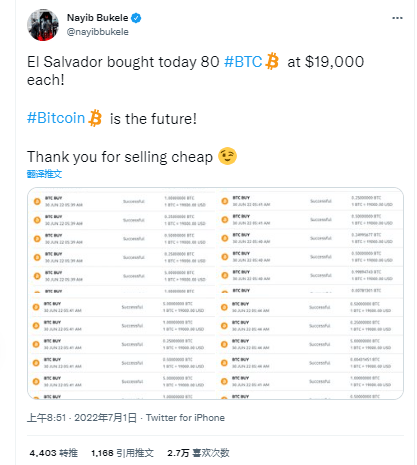
Task: Click the winking face emoji
Action: click(x=227, y=156)
